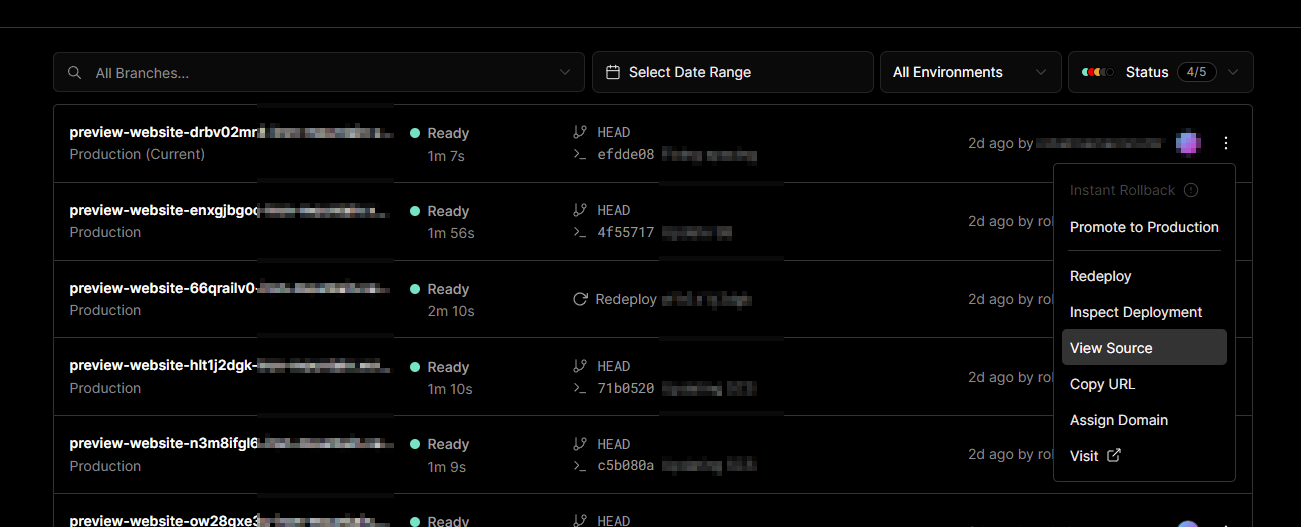Click the user avatar on first deployment row

[x=1188, y=143]
